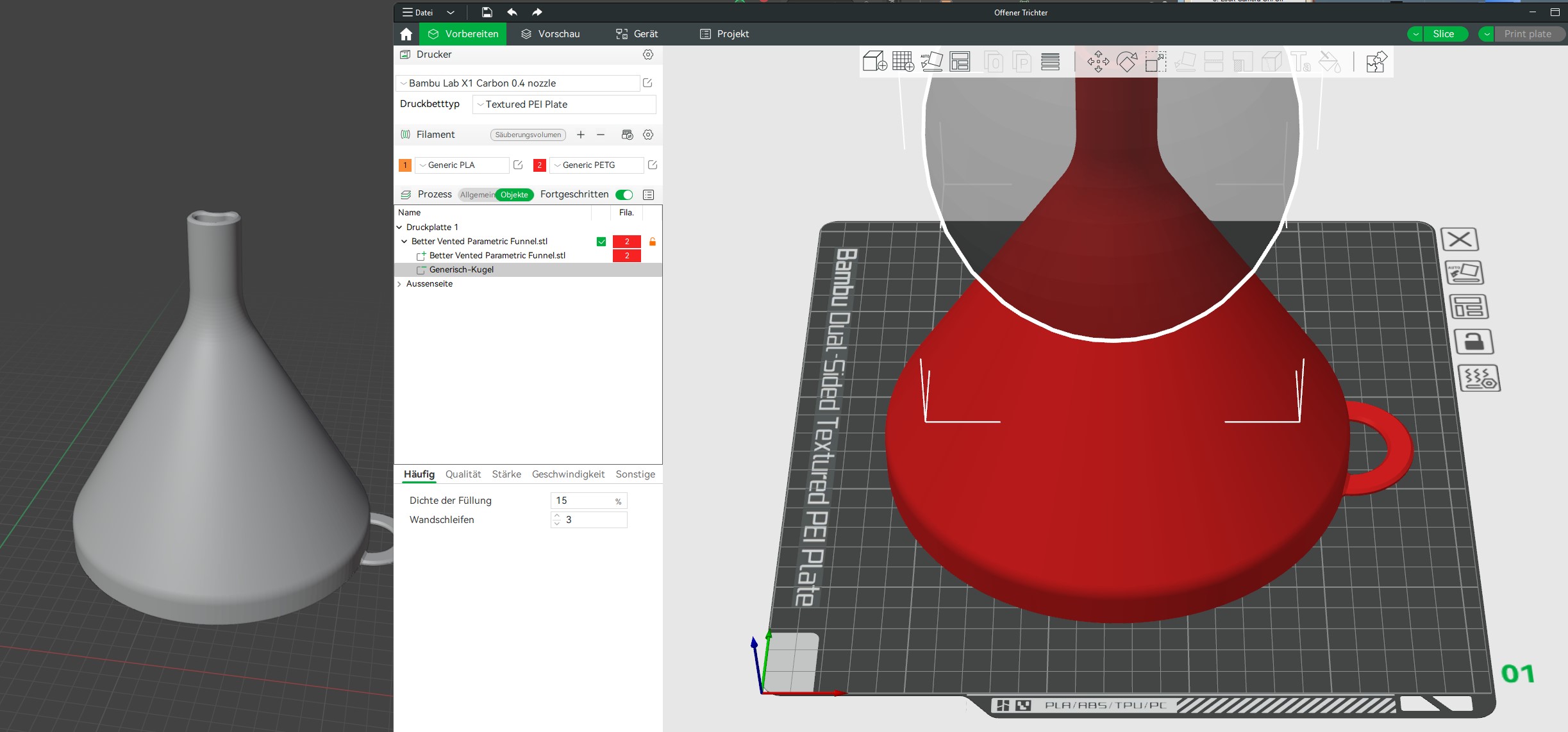The image size is (1568, 732).
Task: Select the Move tool in the toolbar
Action: 1097,62
